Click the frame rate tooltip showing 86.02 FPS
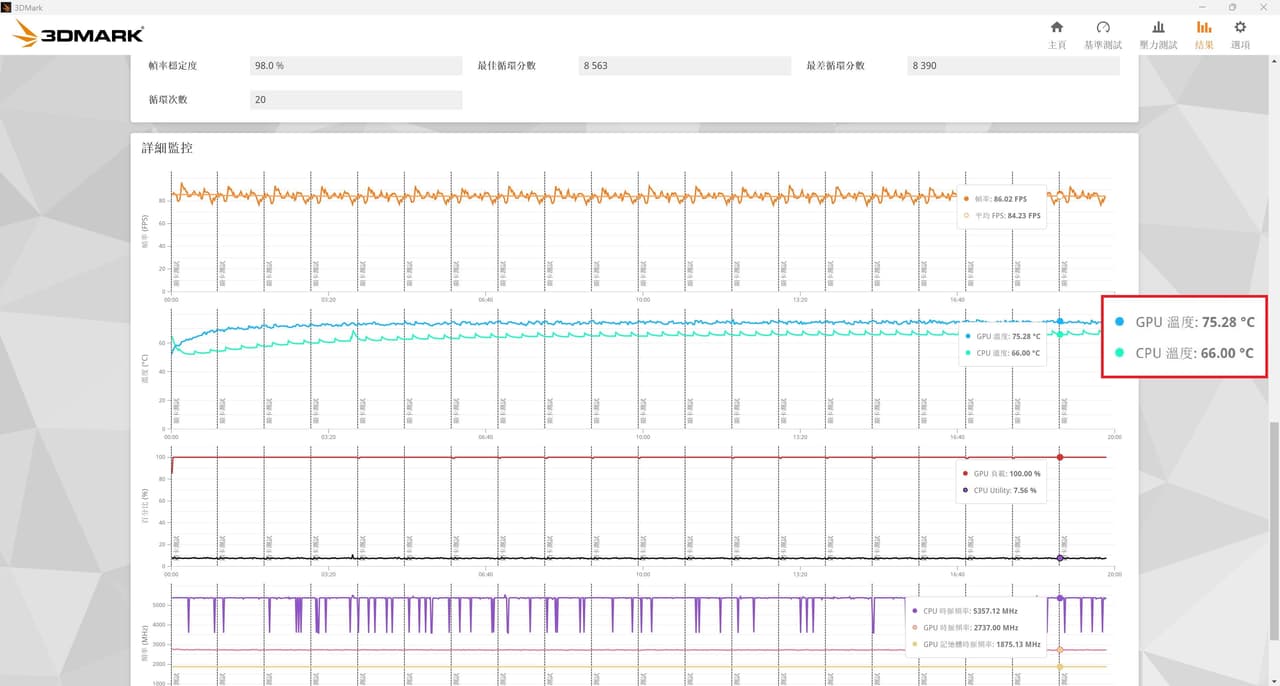Screen dimensions: 1280x686 click(x=1002, y=207)
